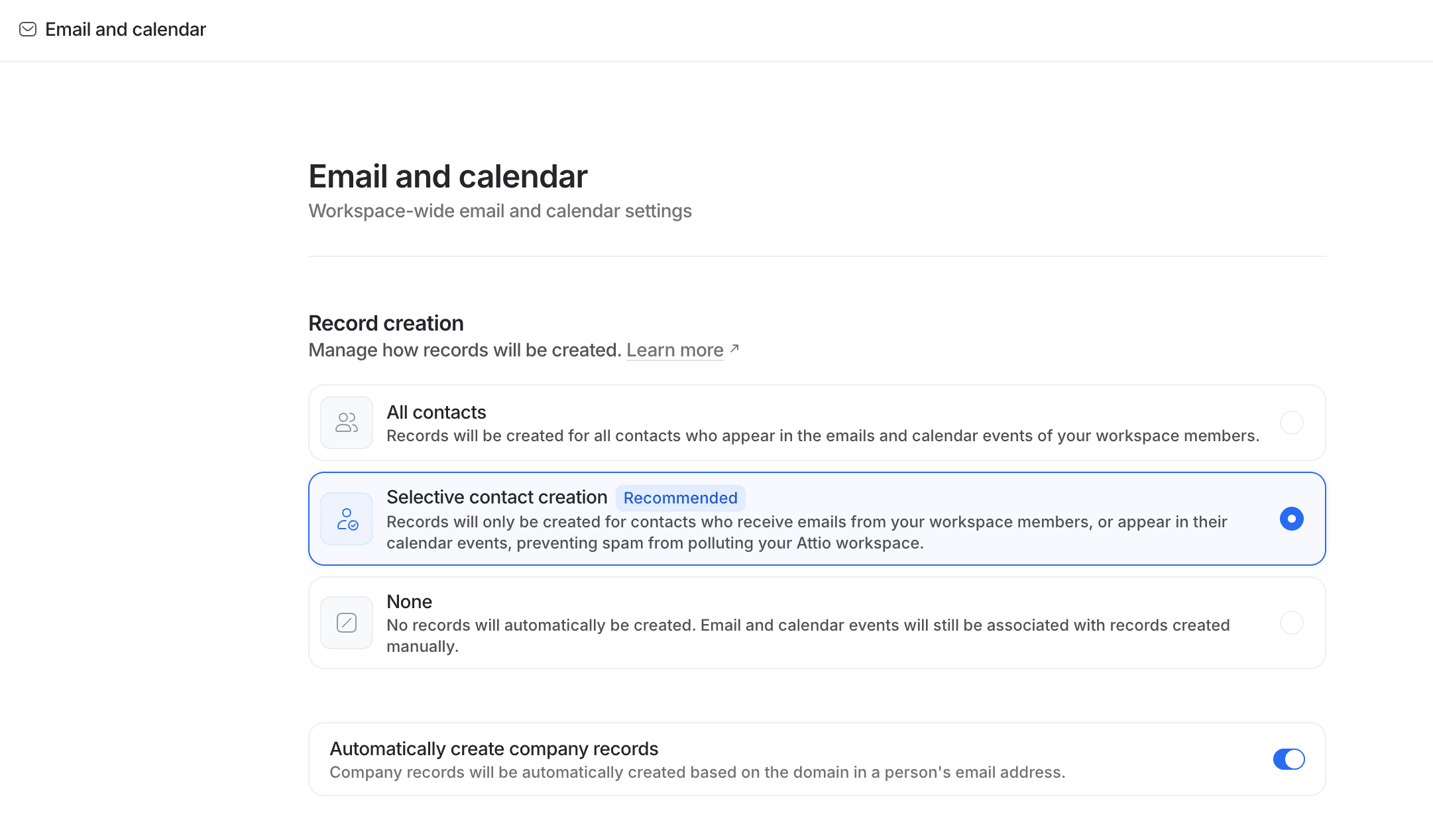Click the Recommended badge

click(x=680, y=498)
